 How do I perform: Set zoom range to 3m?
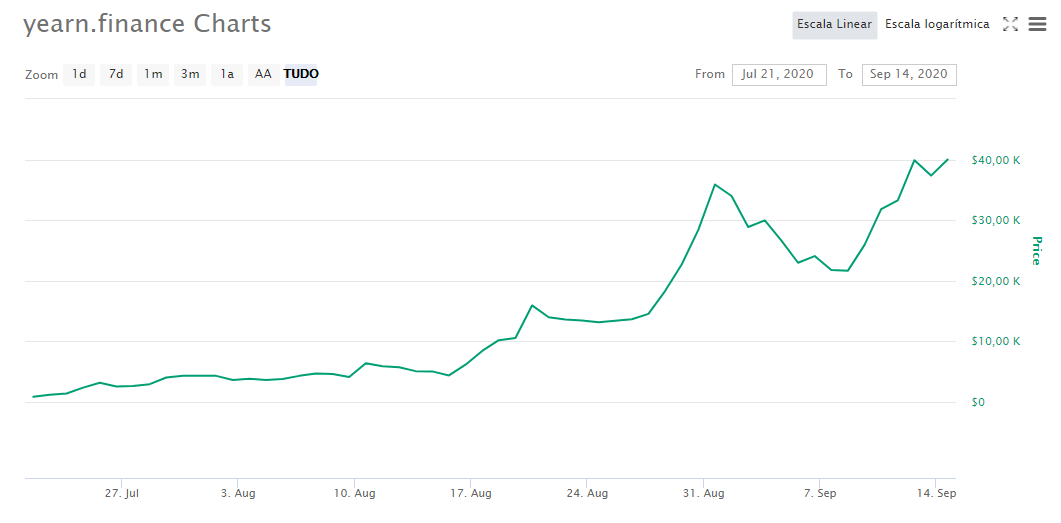coord(189,74)
